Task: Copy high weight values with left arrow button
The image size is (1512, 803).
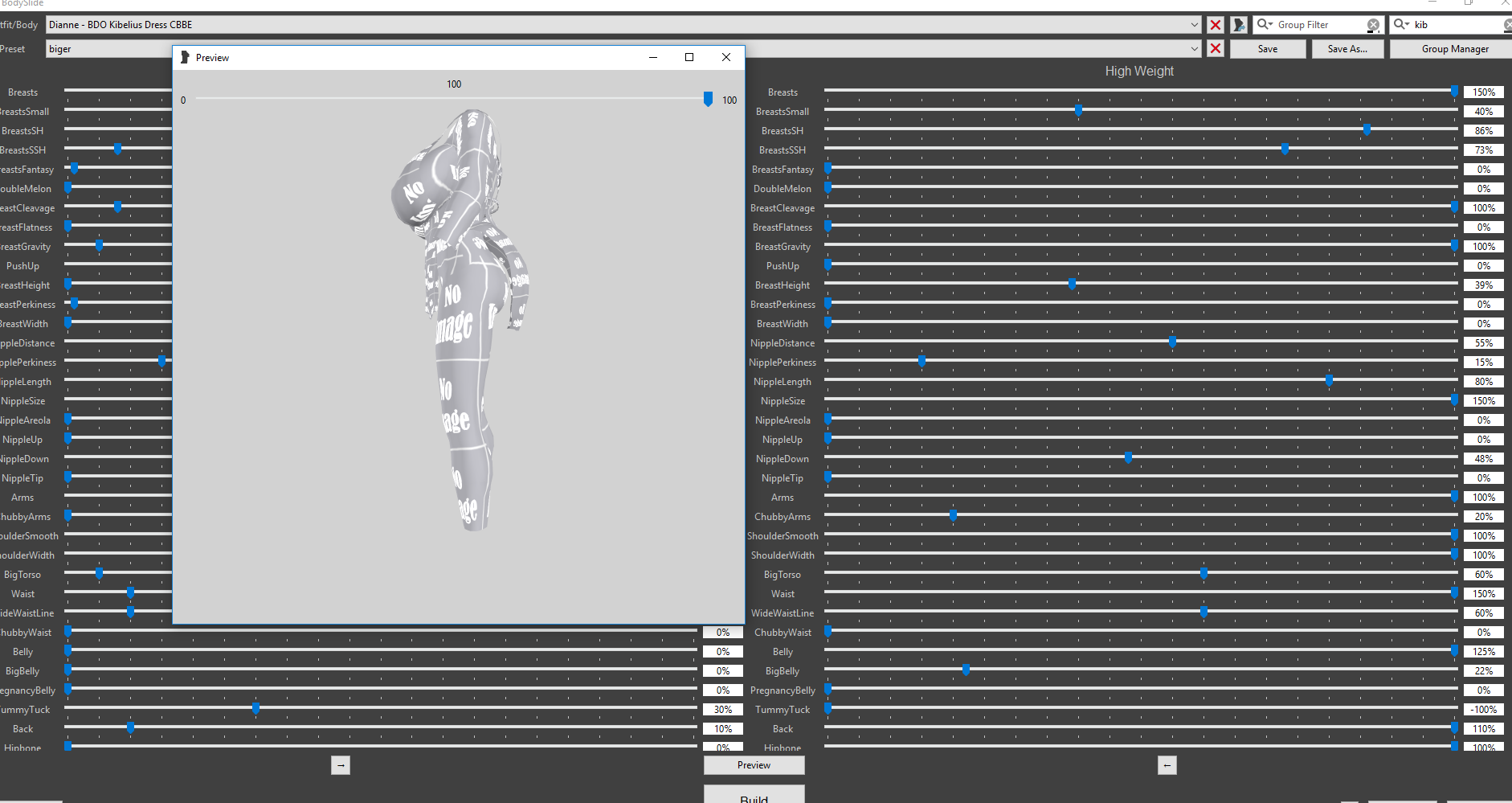Action: click(1167, 765)
